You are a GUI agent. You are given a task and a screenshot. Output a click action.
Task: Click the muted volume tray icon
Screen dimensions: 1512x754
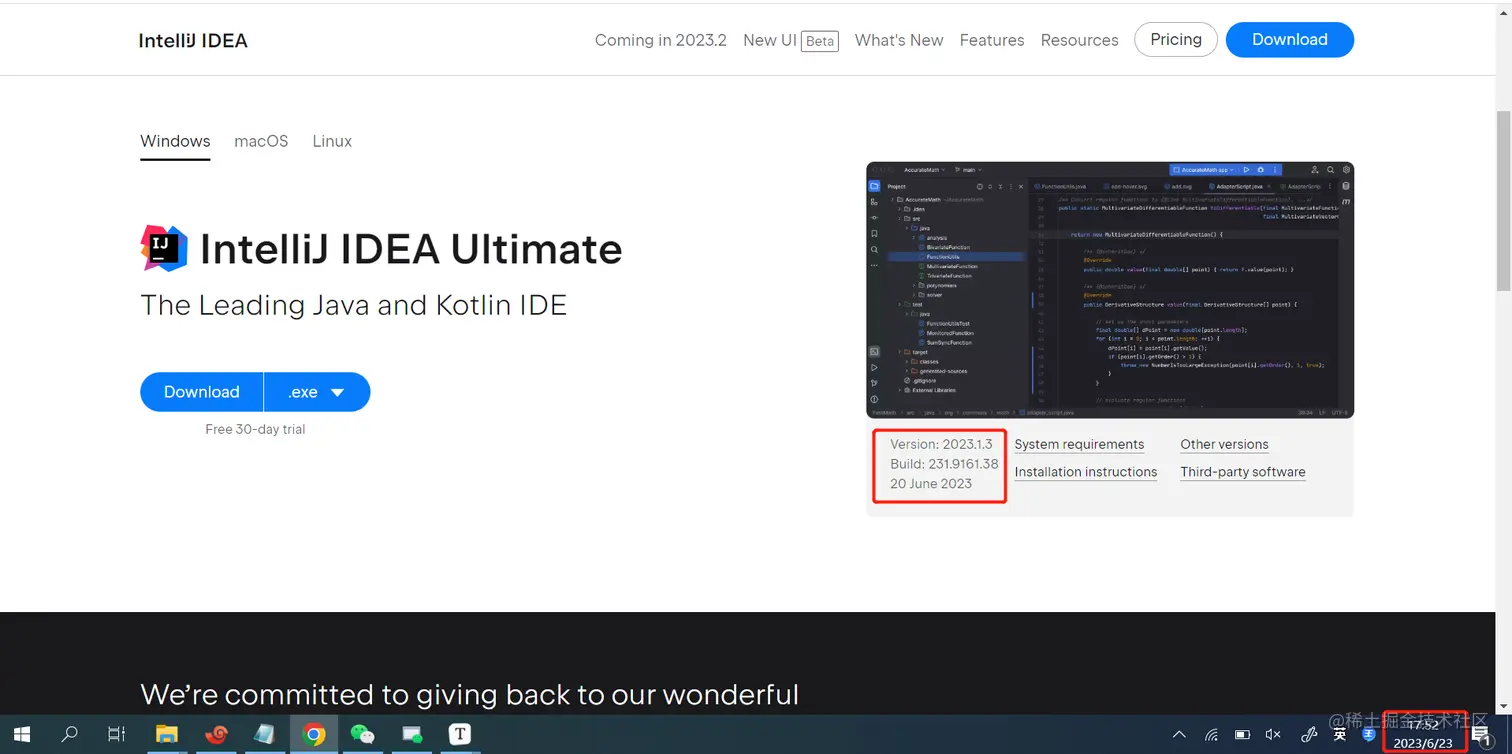tap(1273, 735)
